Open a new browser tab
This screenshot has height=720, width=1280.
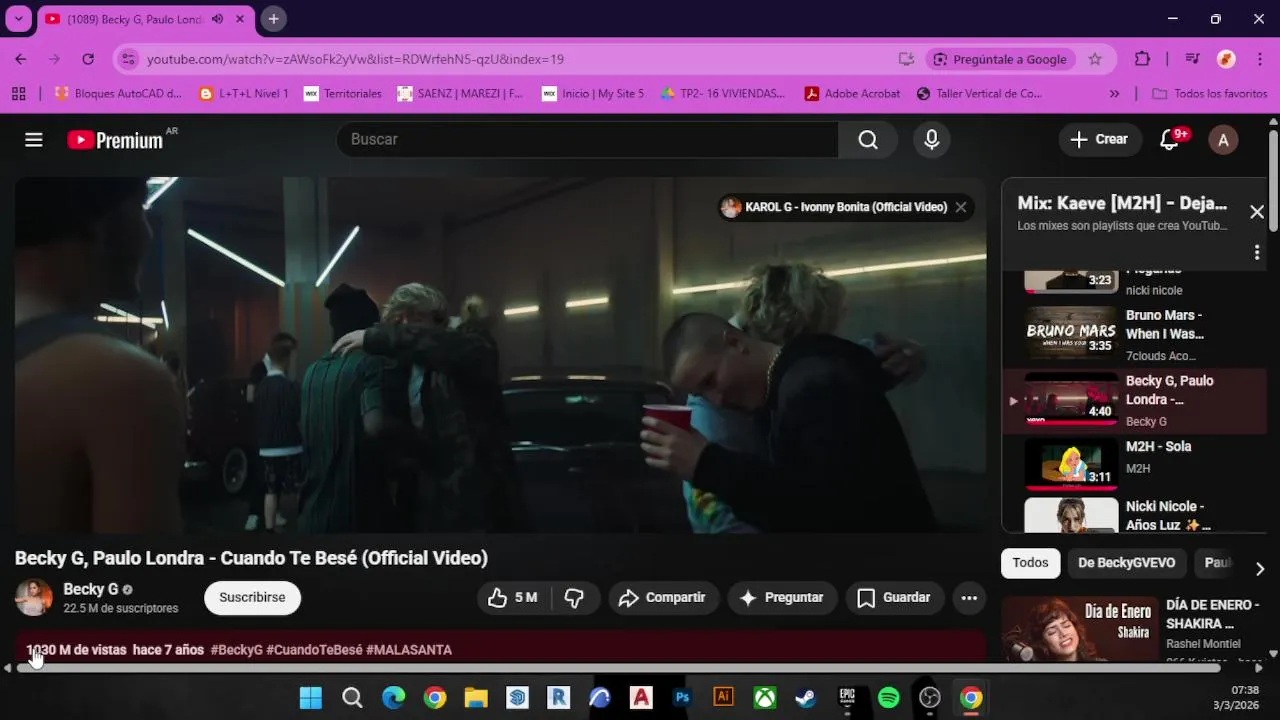click(273, 19)
